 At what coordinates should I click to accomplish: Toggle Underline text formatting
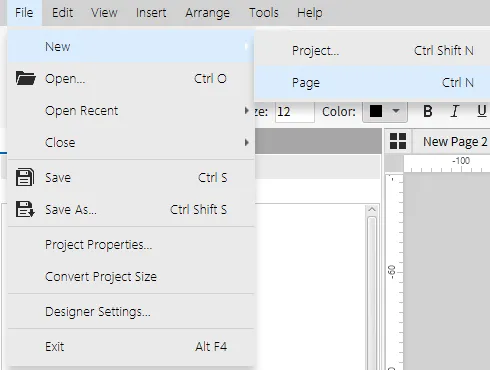(481, 111)
